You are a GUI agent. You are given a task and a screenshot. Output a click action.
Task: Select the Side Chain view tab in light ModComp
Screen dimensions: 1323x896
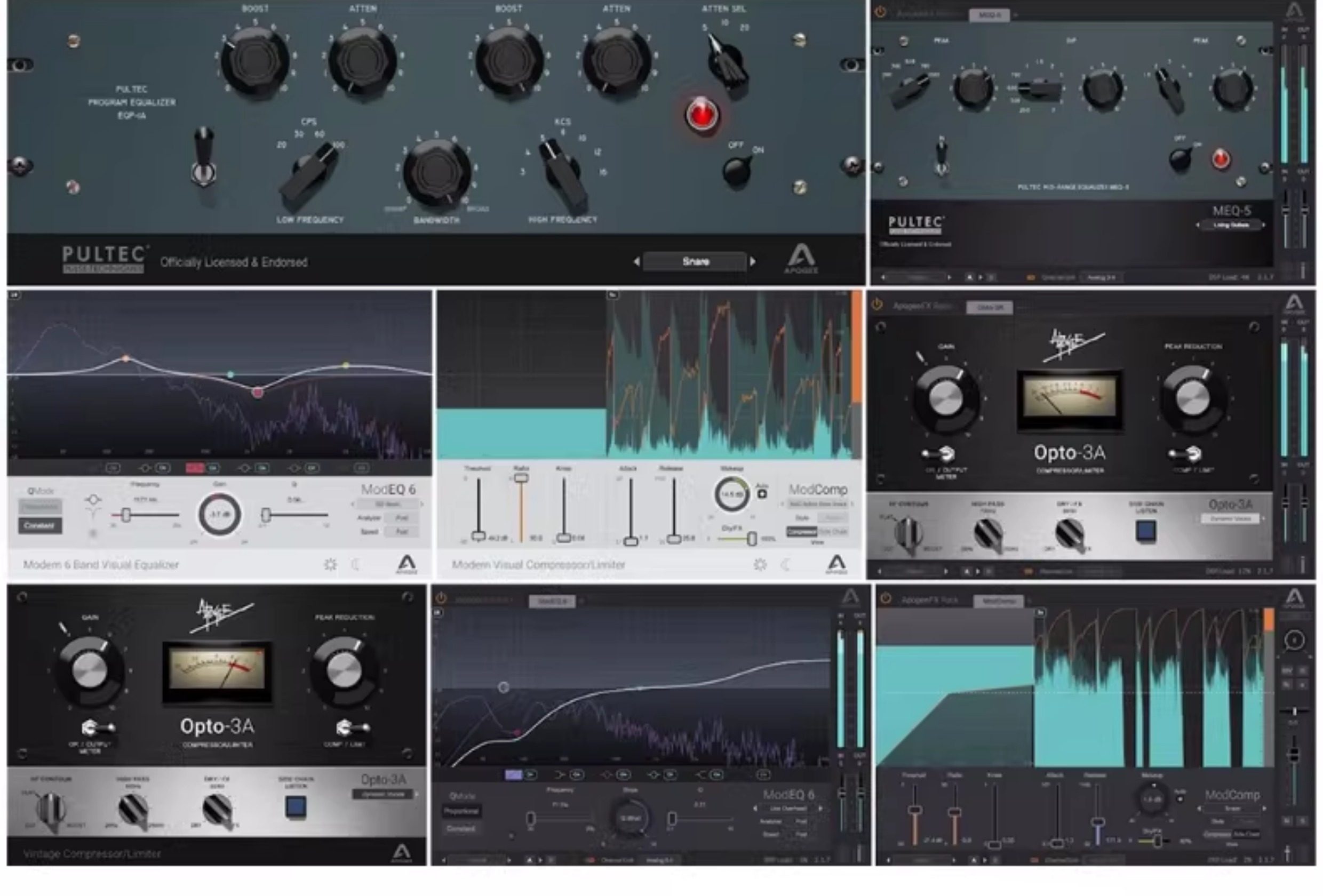832,531
